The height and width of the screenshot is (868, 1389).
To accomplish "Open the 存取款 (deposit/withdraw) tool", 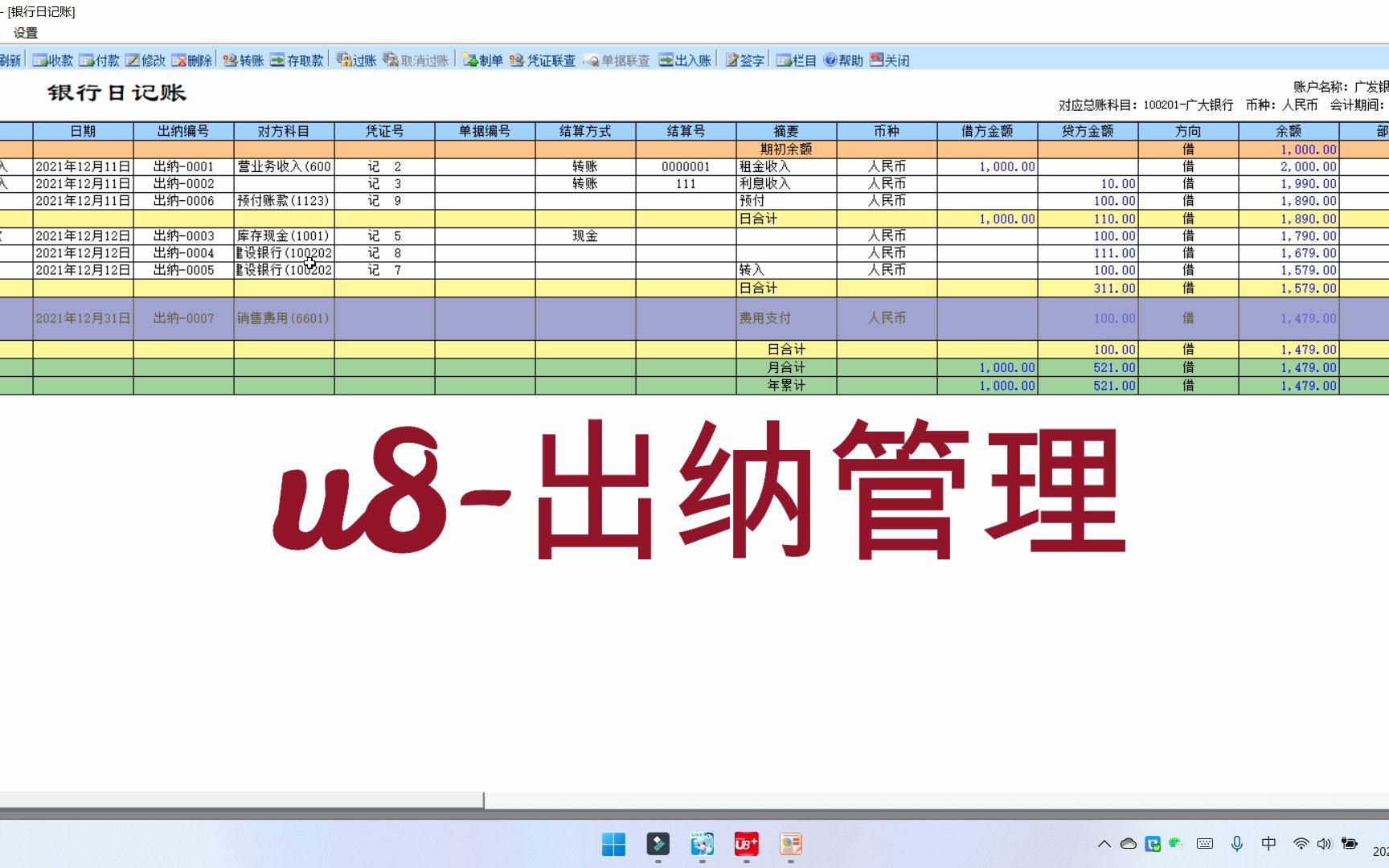I will (297, 60).
